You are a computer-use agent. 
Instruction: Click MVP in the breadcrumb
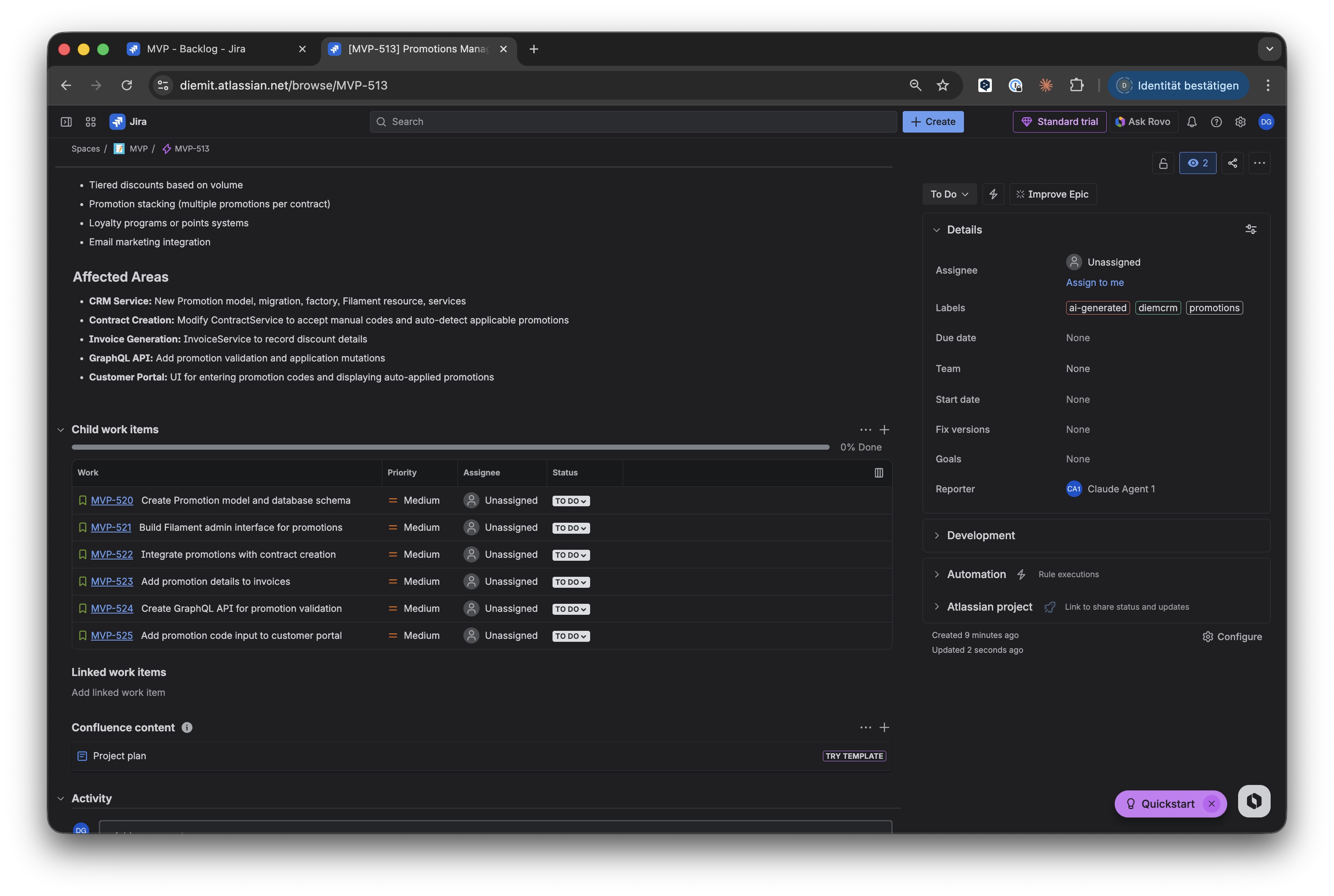[x=138, y=149]
